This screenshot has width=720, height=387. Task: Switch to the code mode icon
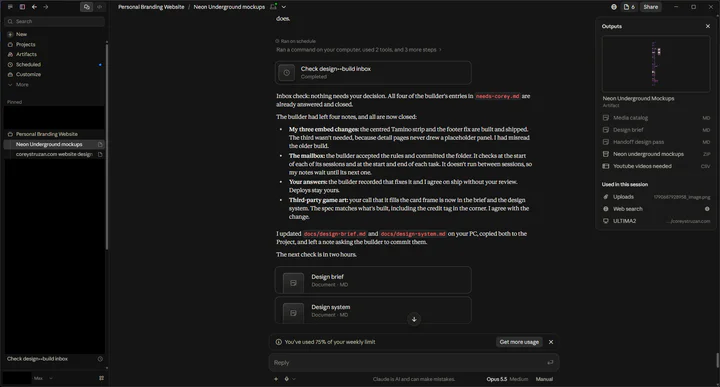pyautogui.click(x=99, y=7)
